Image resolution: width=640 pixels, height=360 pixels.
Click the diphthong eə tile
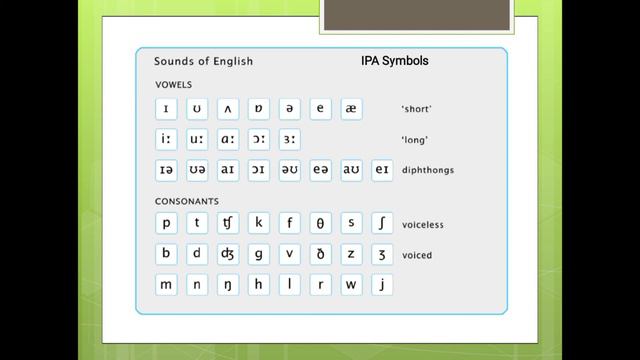click(x=320, y=170)
